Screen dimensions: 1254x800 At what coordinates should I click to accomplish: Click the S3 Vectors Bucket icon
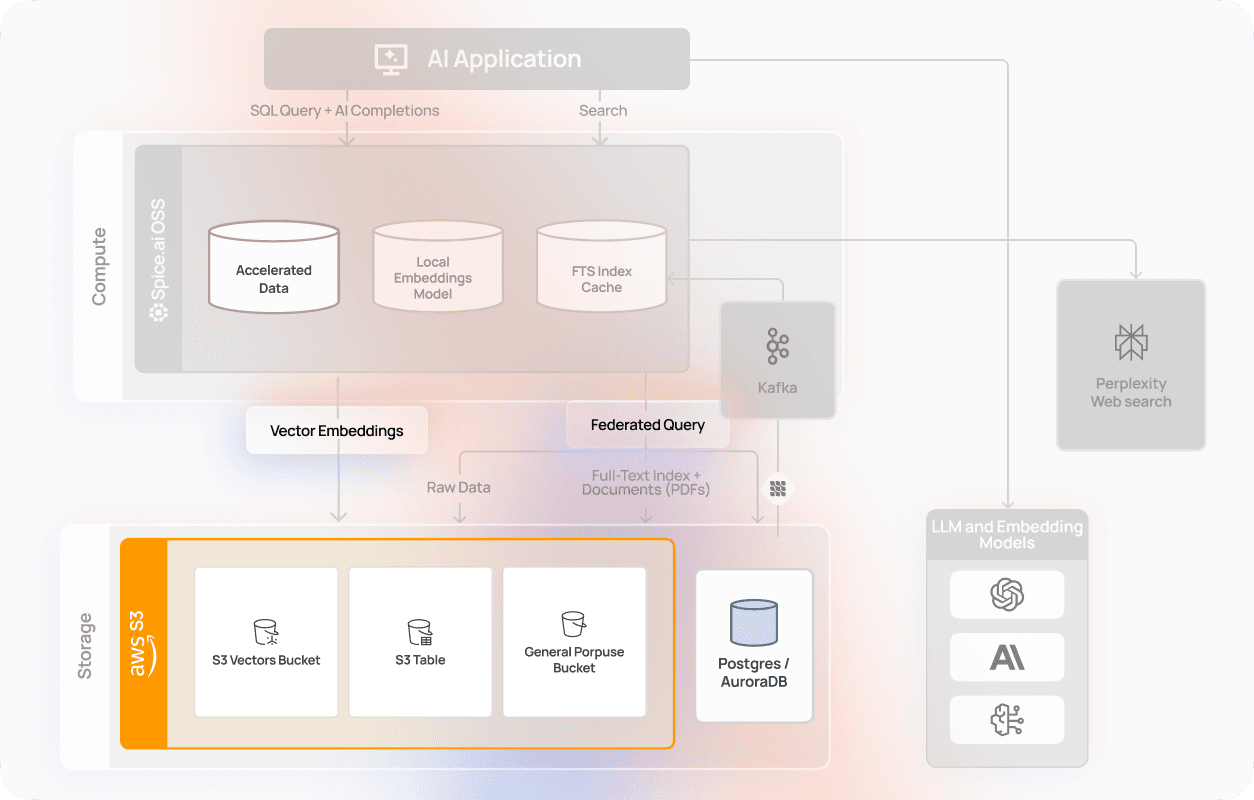[266, 631]
